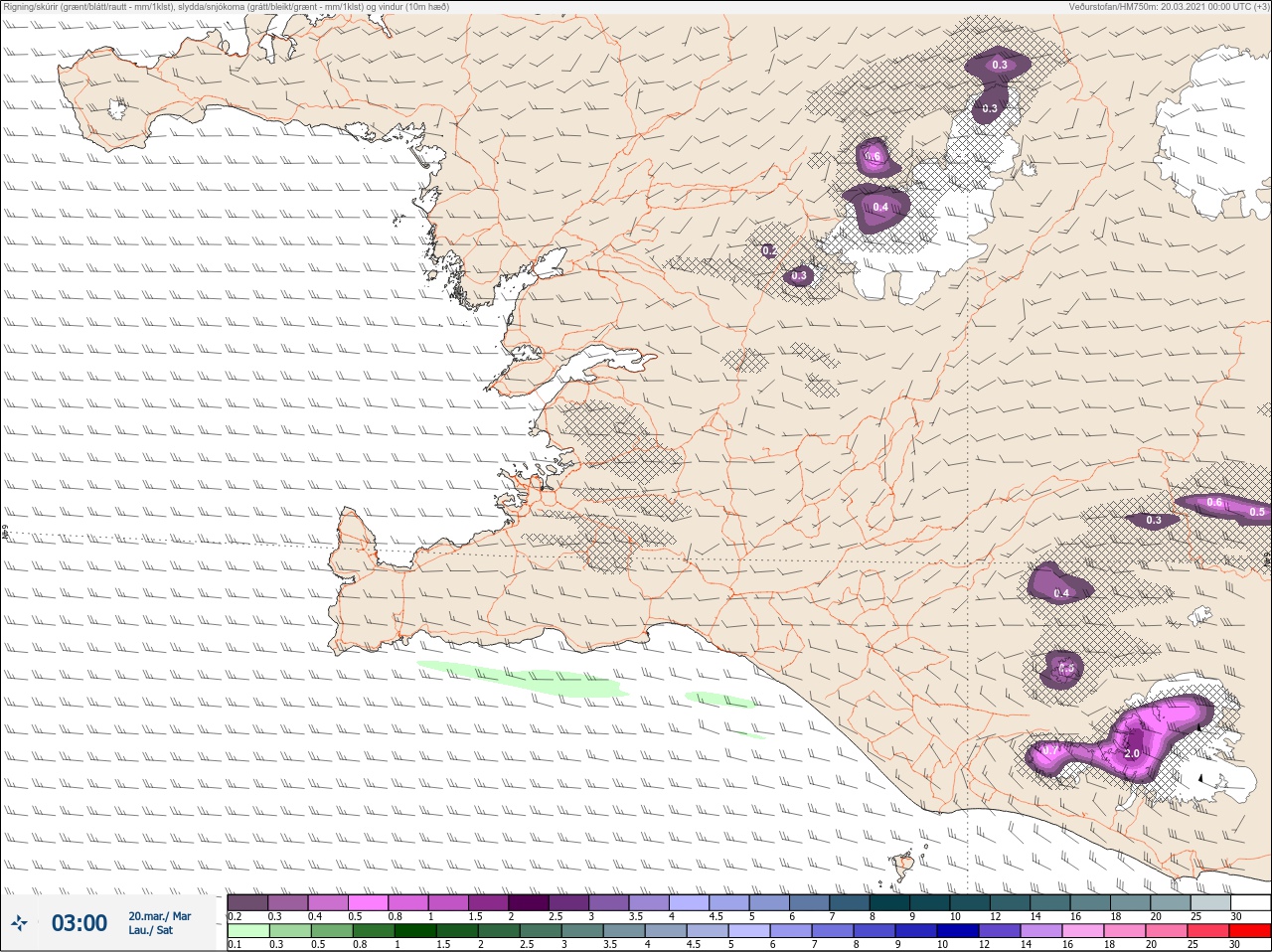Click the 0.6 value next to 0.5 in the east
Viewport: 1272px width, 952px height.
click(1214, 503)
